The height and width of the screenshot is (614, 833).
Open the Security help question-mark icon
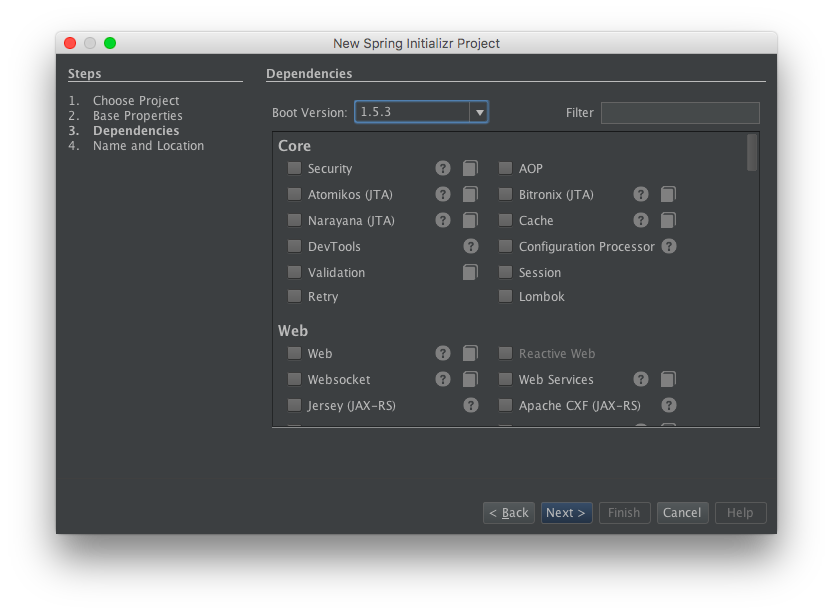pos(443,168)
